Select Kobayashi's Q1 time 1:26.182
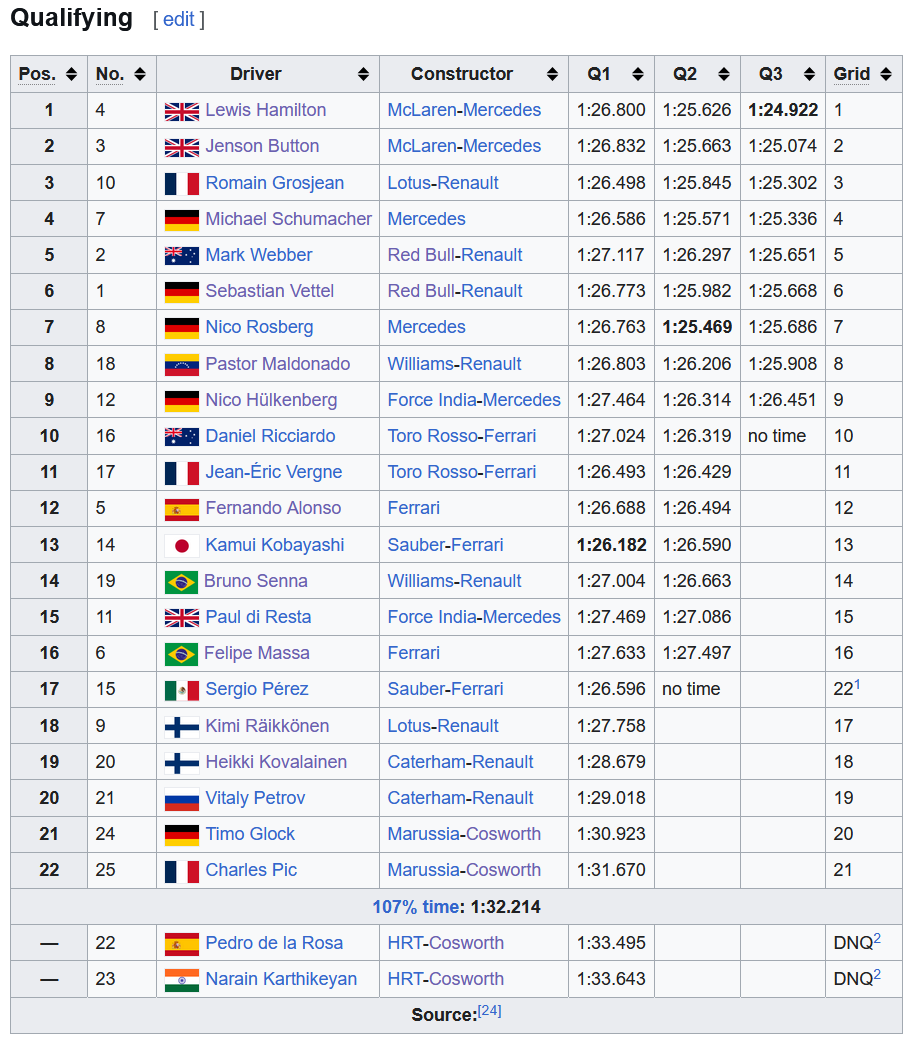Viewport: 917px width, 1048px height. pos(612,545)
